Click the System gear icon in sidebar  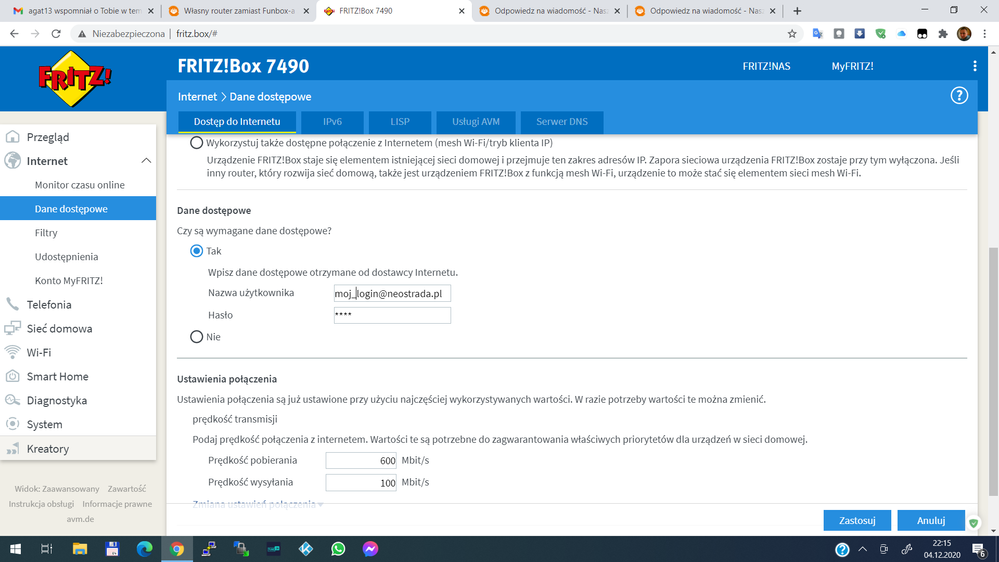point(13,424)
